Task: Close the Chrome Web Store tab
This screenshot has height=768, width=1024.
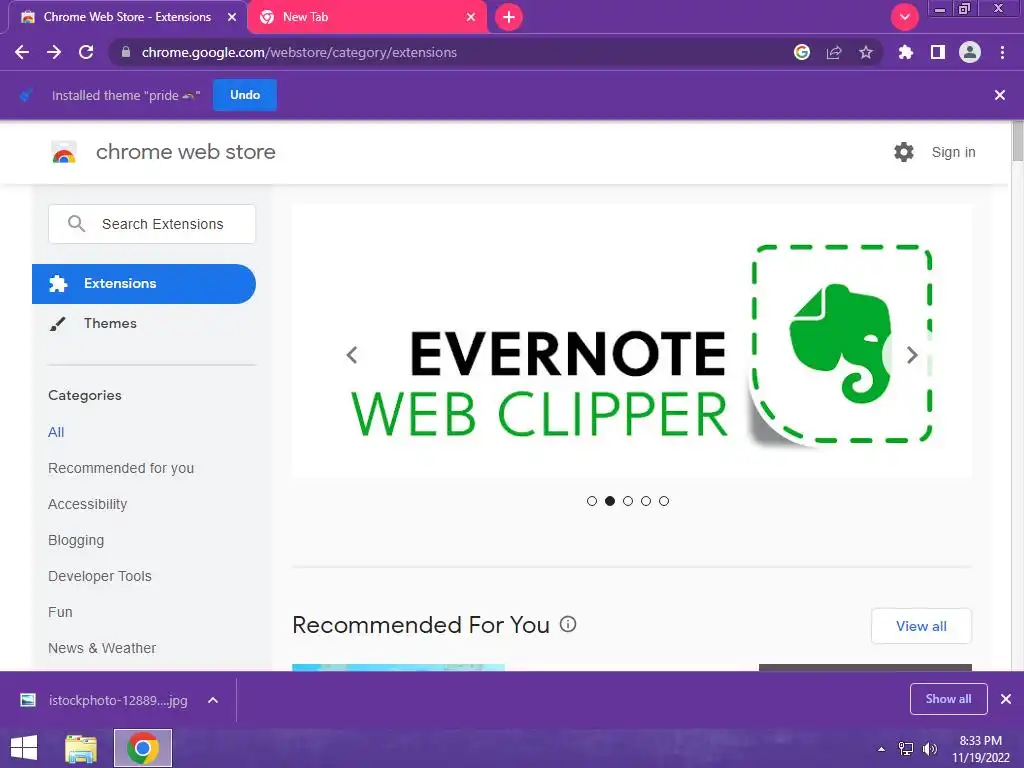Action: coord(232,17)
